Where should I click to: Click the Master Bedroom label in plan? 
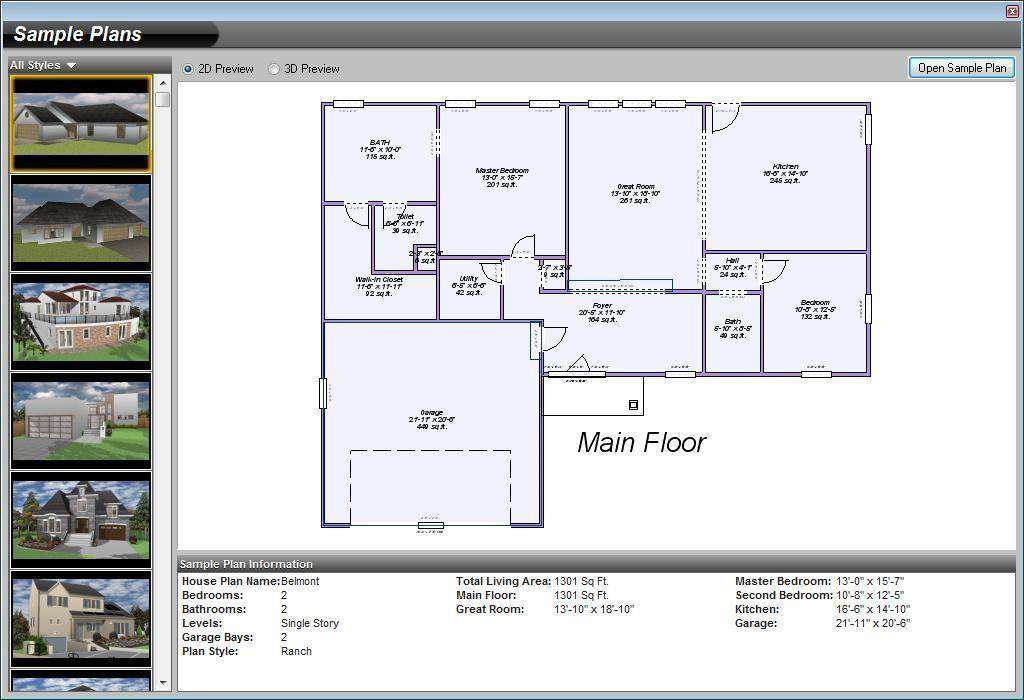[x=502, y=177]
